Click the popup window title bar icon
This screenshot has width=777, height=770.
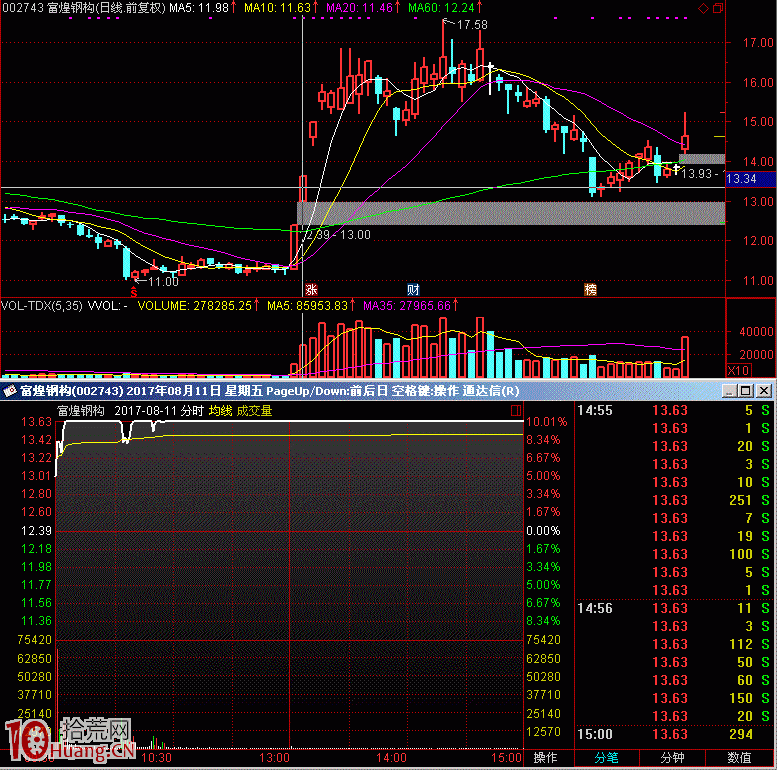(10, 391)
